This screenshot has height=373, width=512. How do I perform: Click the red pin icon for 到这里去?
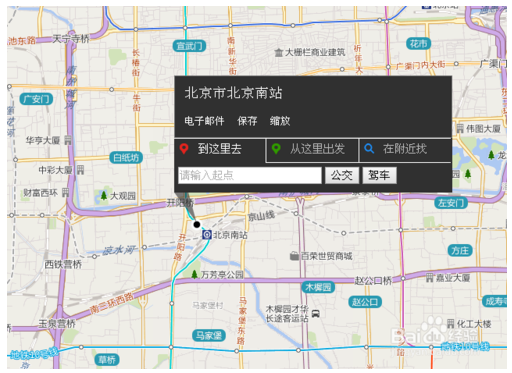click(184, 149)
